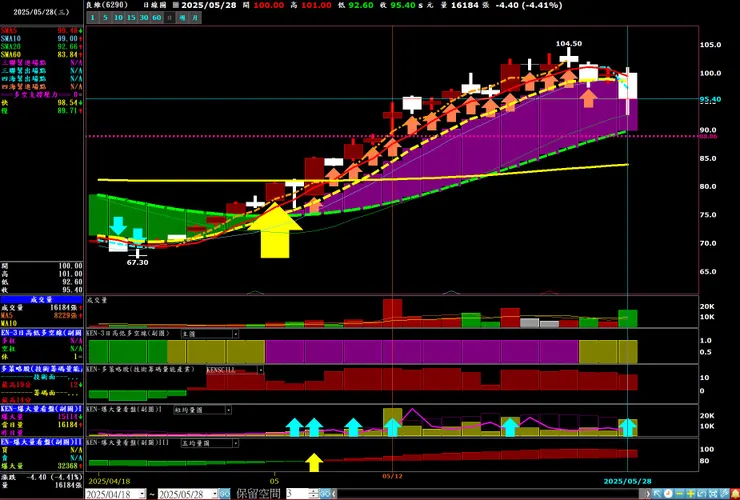The height and width of the screenshot is (500, 740).
Task: Switch to 30-minute chart interval
Action: 143,18
